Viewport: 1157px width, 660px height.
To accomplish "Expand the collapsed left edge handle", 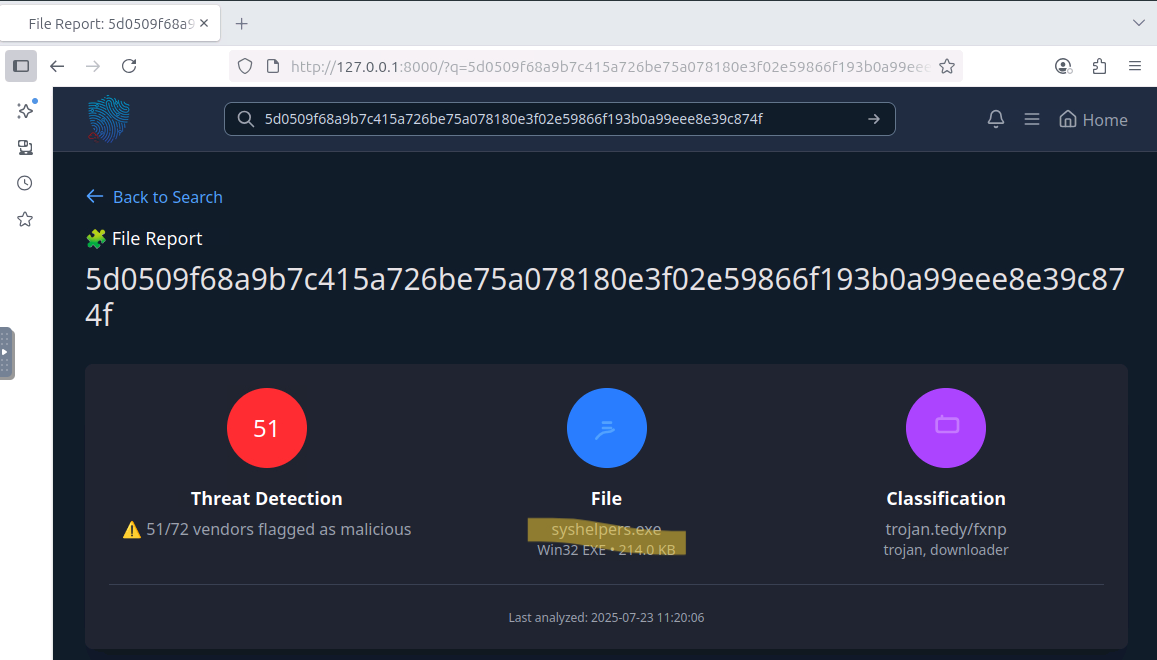I will [7, 353].
